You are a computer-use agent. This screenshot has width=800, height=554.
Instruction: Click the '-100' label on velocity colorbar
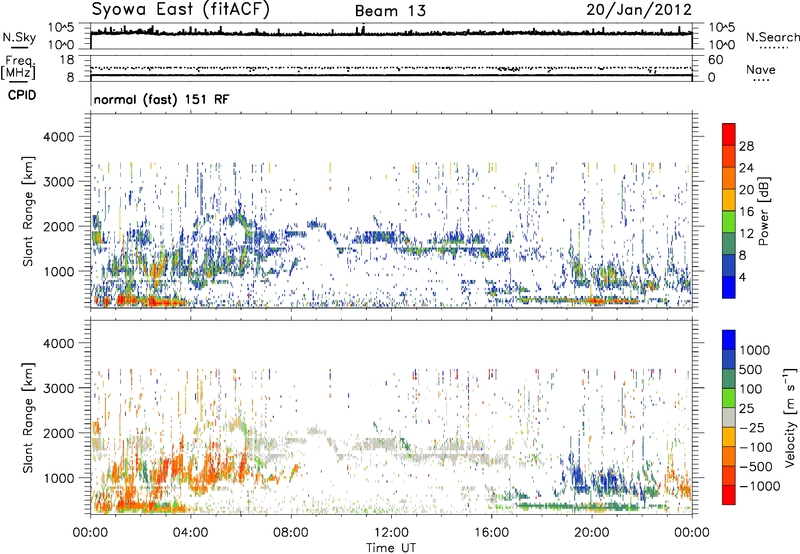click(x=755, y=447)
